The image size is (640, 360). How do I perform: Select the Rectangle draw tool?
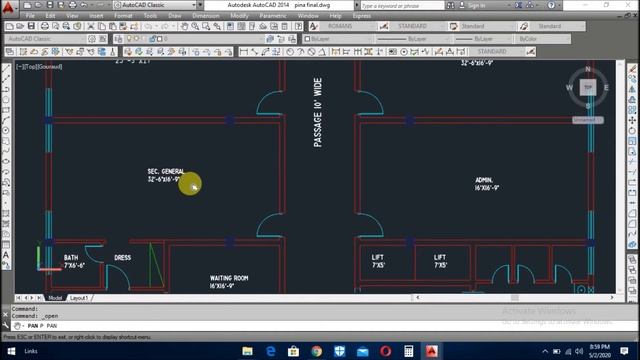point(6,109)
